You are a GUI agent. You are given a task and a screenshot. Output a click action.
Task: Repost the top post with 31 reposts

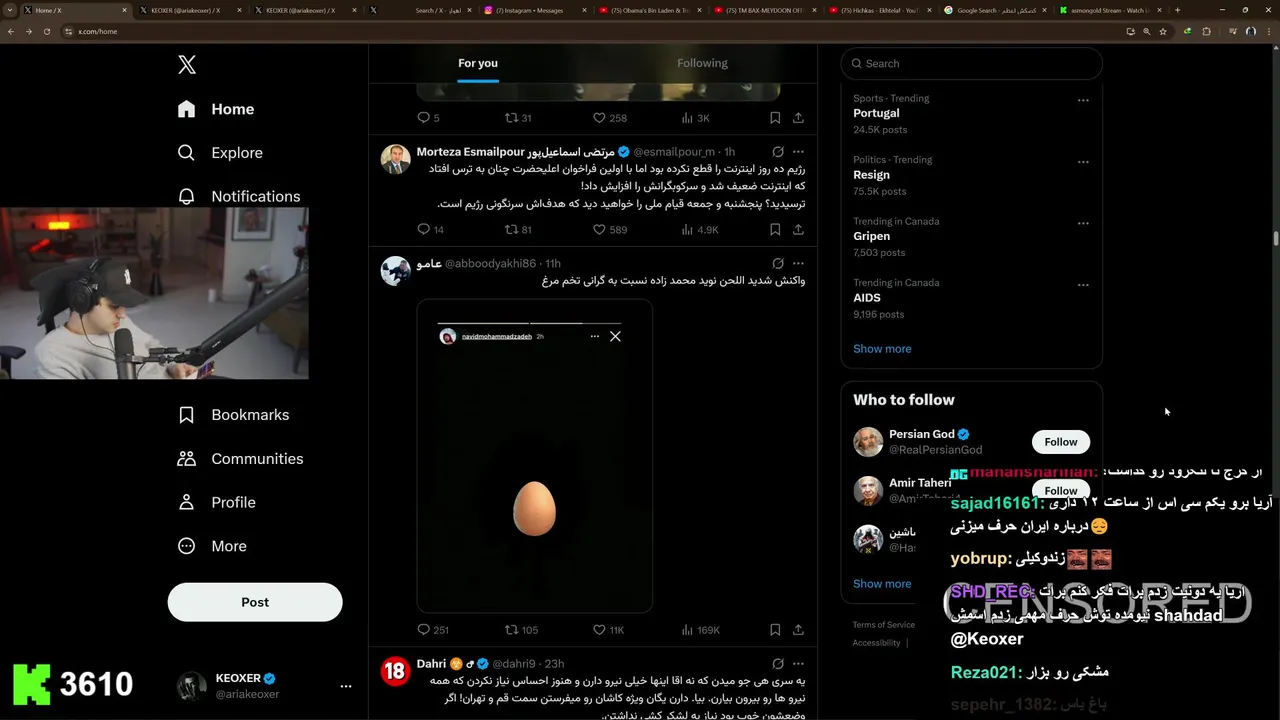pos(518,118)
